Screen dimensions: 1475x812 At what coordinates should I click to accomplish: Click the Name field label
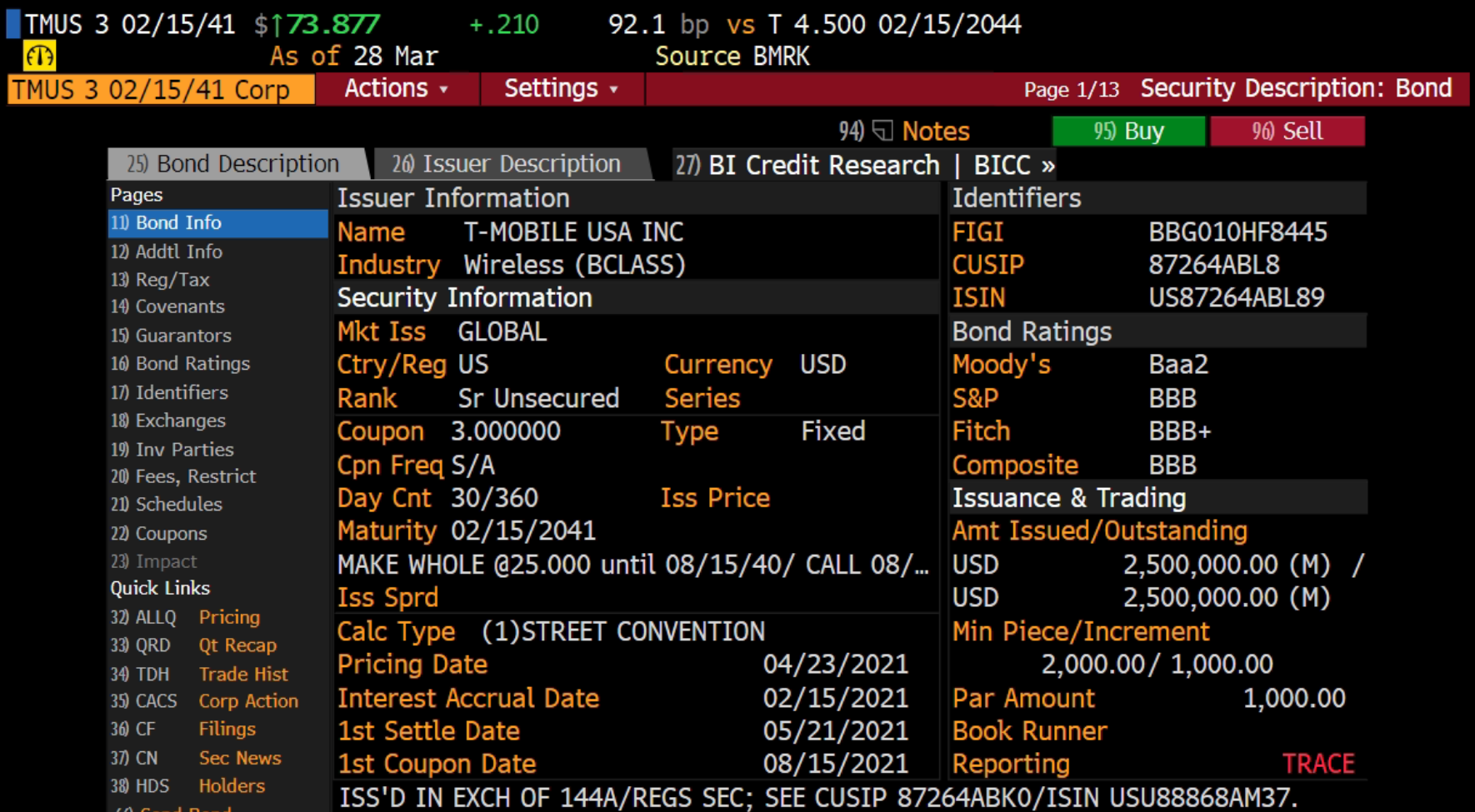[371, 232]
